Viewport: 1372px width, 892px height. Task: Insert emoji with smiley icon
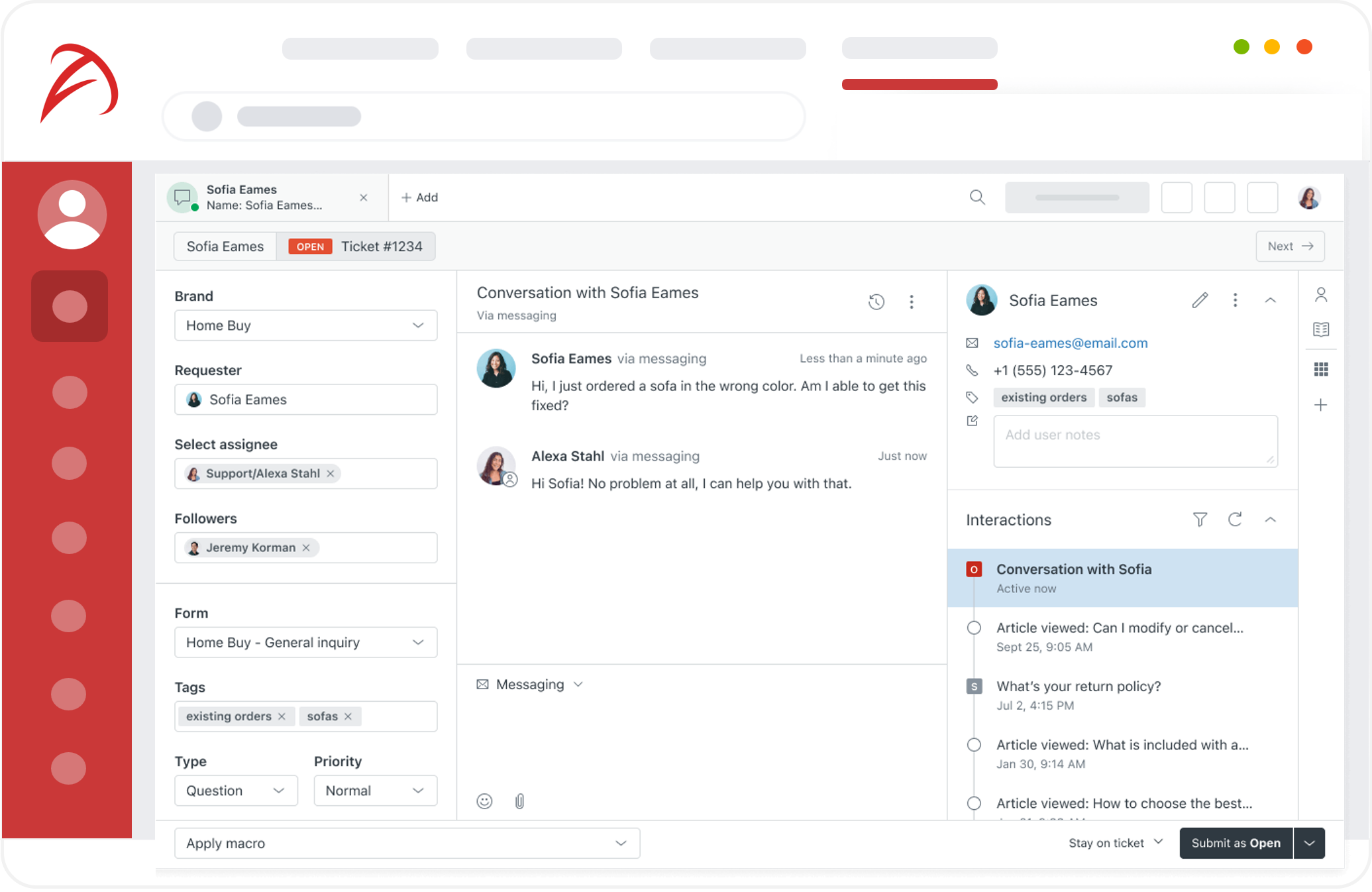point(484,801)
